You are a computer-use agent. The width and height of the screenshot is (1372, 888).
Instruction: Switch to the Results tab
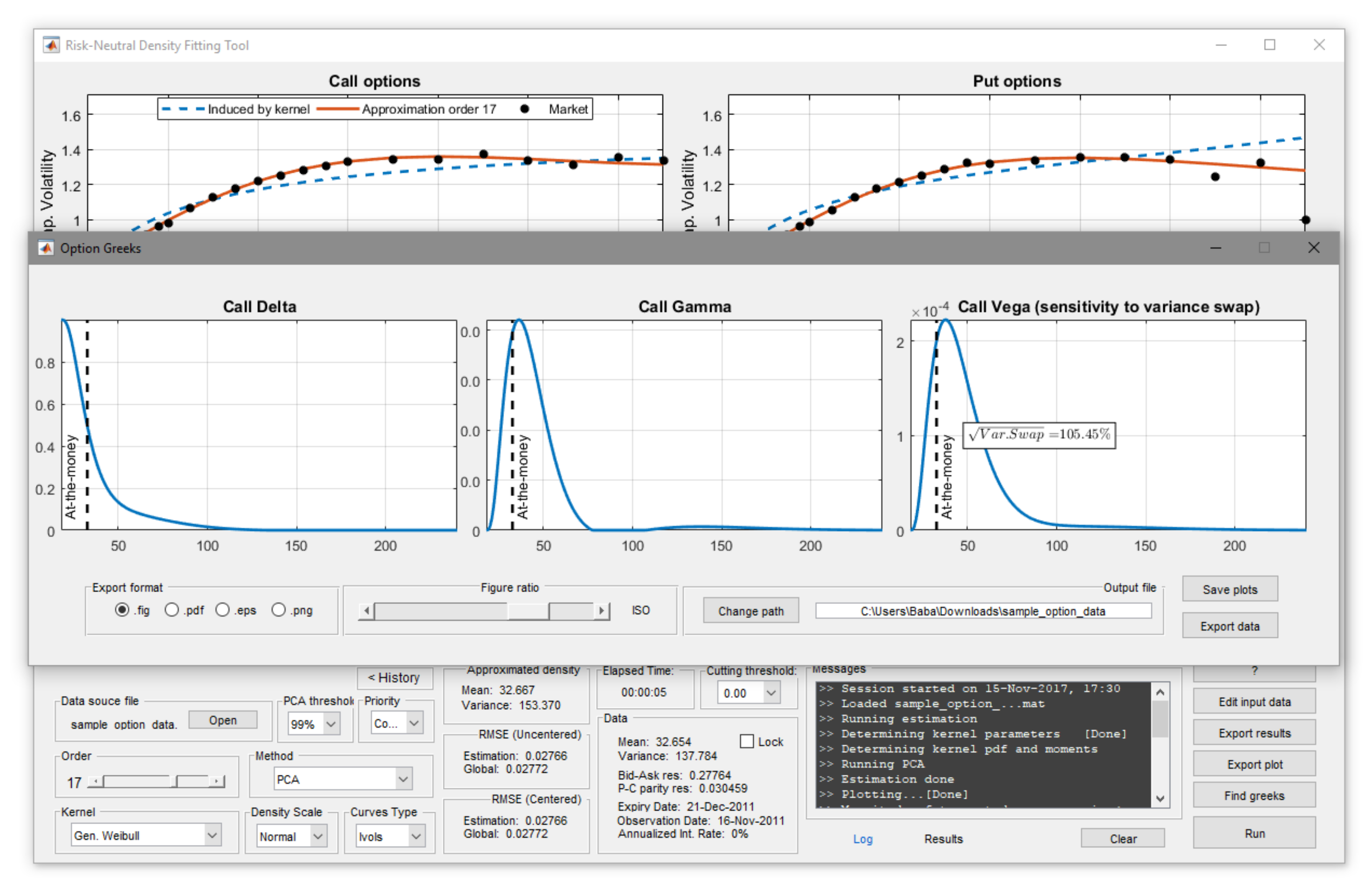(x=943, y=839)
